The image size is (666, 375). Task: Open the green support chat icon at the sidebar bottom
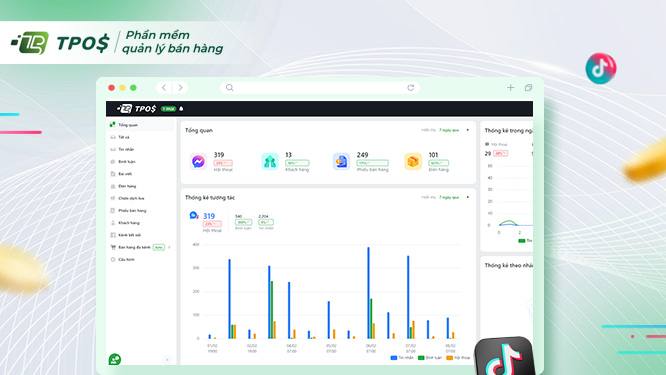115,359
